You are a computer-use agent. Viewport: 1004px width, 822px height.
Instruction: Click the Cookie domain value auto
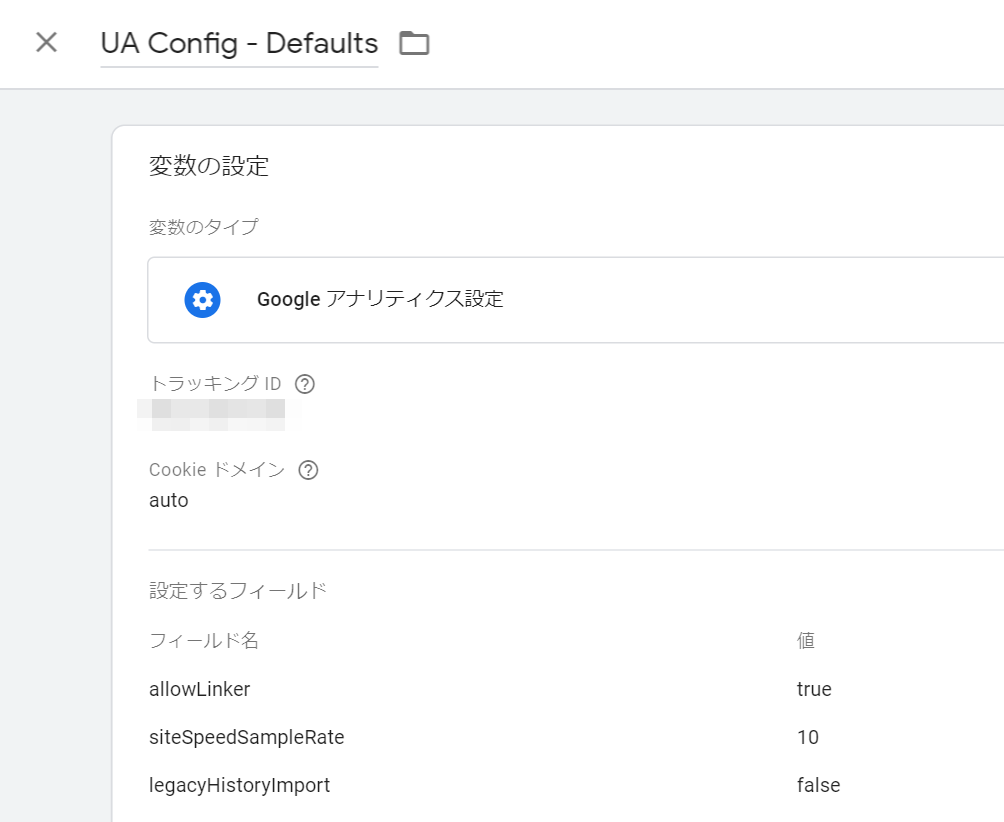[x=168, y=501]
